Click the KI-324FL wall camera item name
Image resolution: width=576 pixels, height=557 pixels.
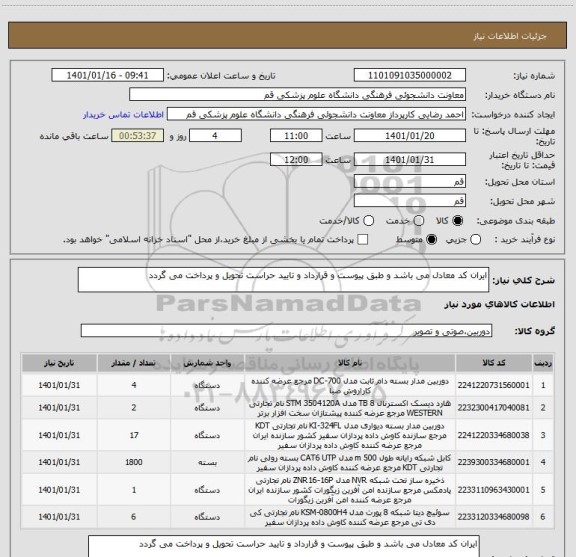point(350,435)
